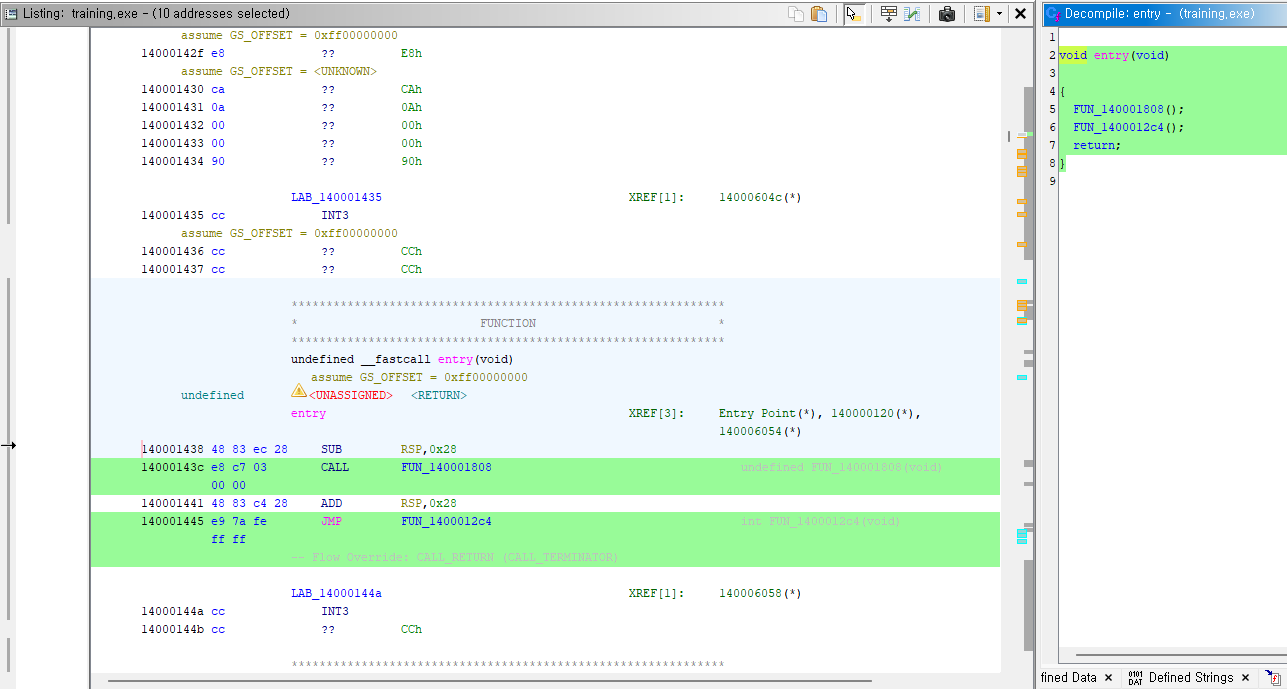Click the Listing window icon in its title bar
Image resolution: width=1287 pixels, height=689 pixels.
point(10,13)
